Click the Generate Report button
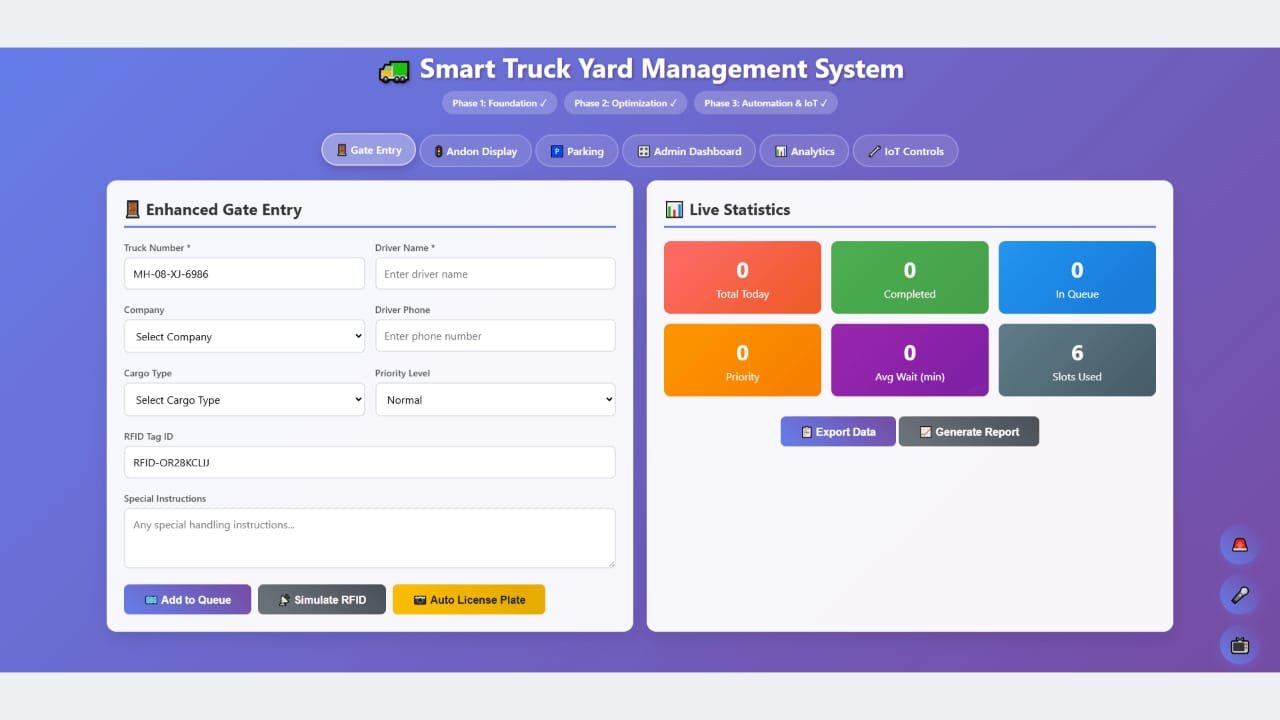1280x720 pixels. click(x=969, y=431)
